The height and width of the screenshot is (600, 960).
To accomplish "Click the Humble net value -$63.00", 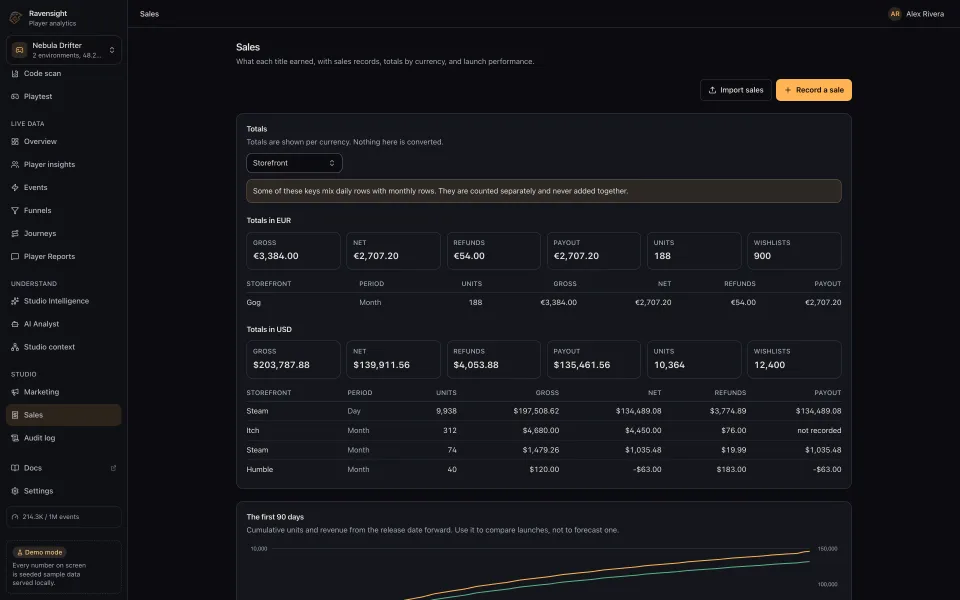I will coord(647,470).
